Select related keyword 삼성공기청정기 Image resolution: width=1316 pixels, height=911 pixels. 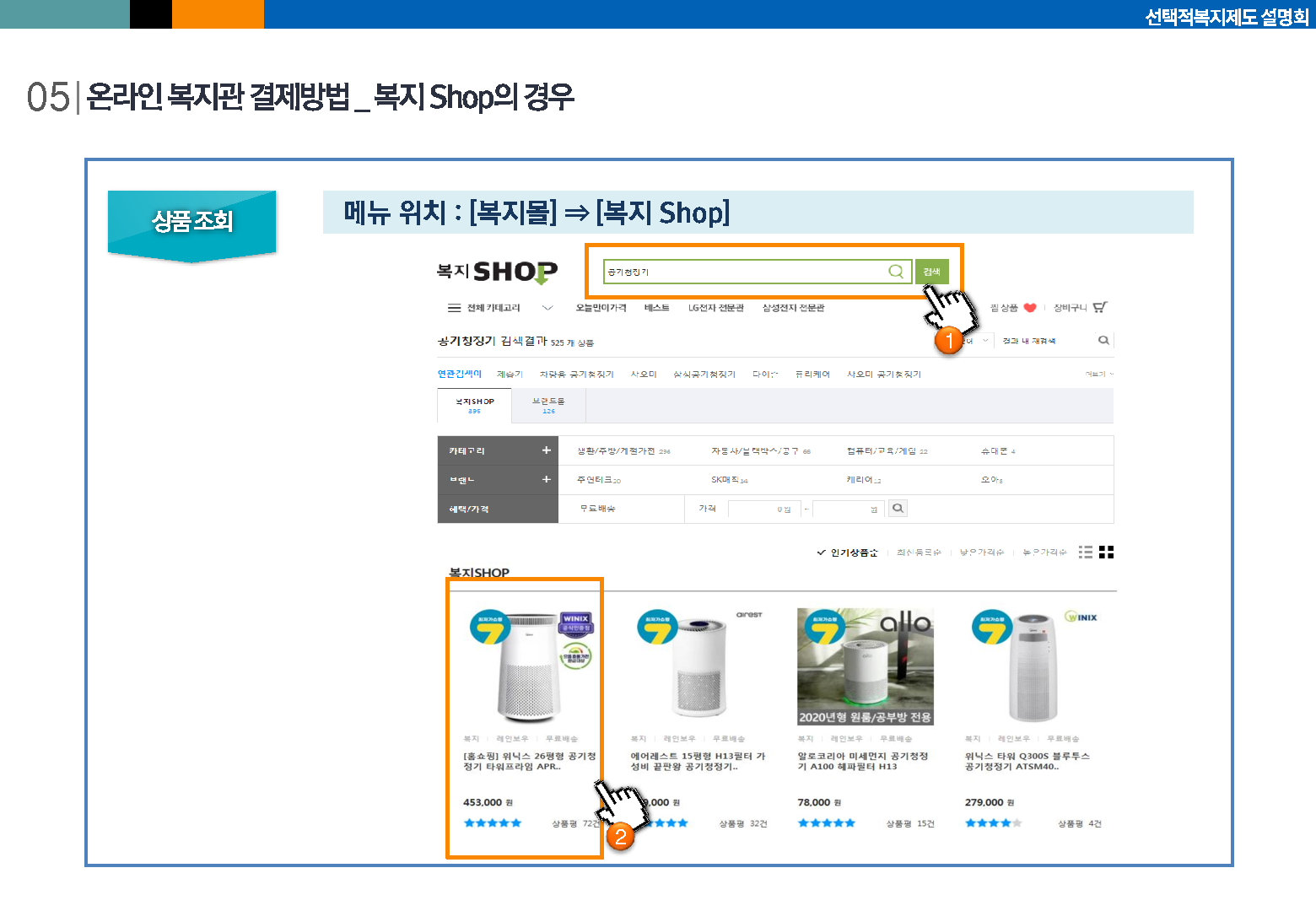point(704,374)
